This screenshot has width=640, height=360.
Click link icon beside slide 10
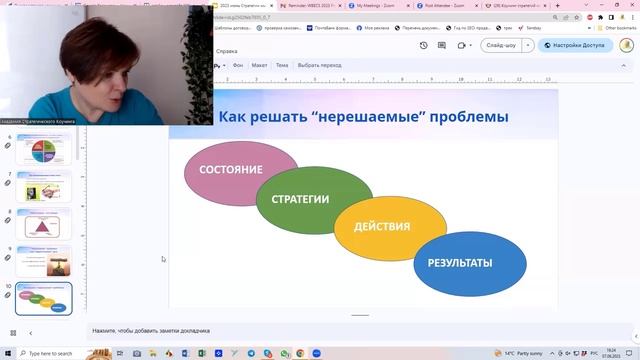point(8,295)
